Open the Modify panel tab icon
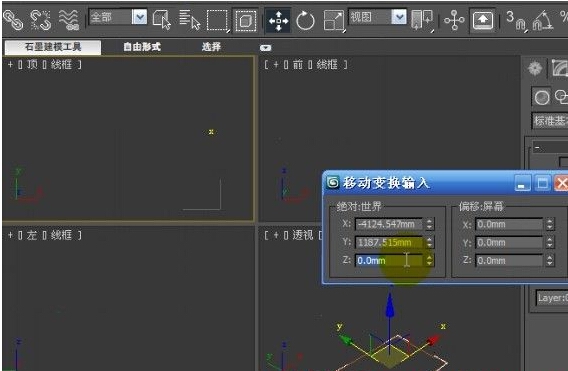The width and height of the screenshot is (568, 371). click(x=559, y=68)
